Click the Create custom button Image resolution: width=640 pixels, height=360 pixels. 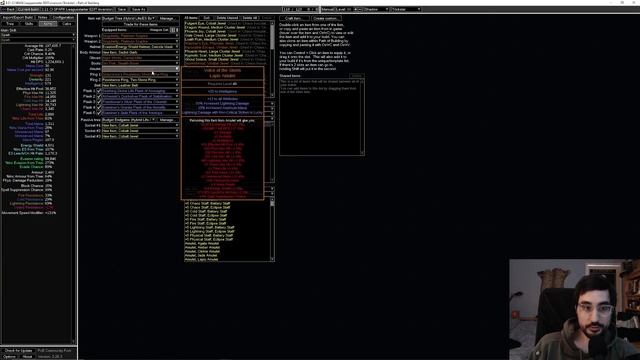[326, 18]
